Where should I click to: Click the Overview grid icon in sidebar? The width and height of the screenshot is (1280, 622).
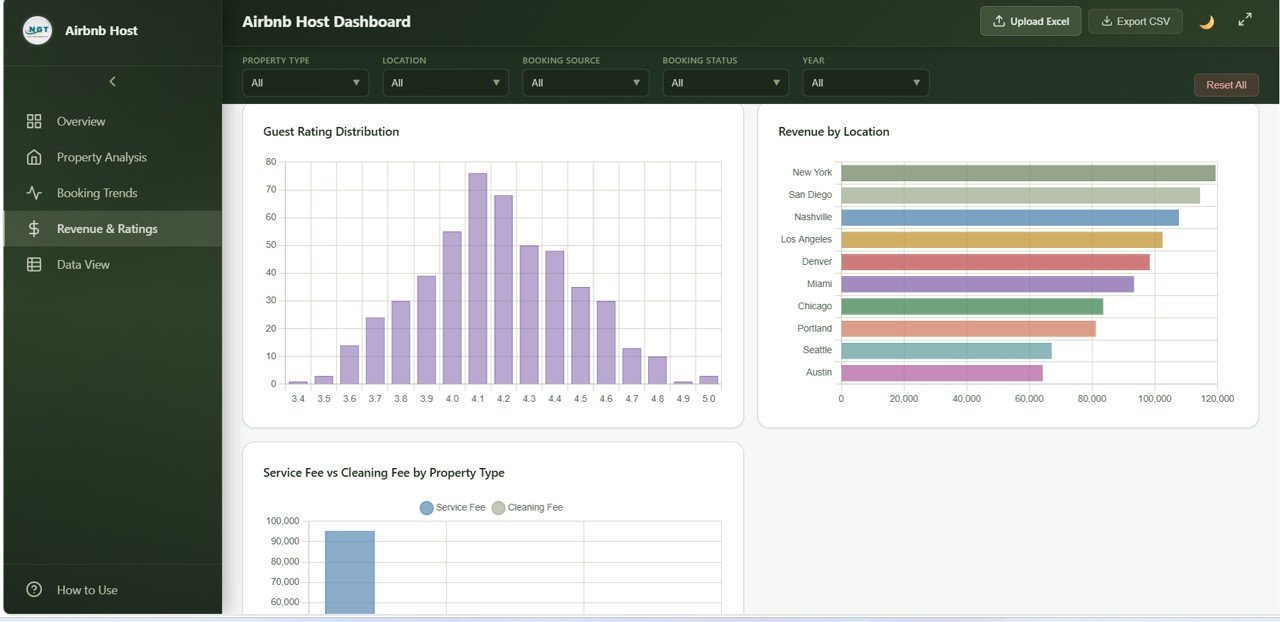click(34, 121)
